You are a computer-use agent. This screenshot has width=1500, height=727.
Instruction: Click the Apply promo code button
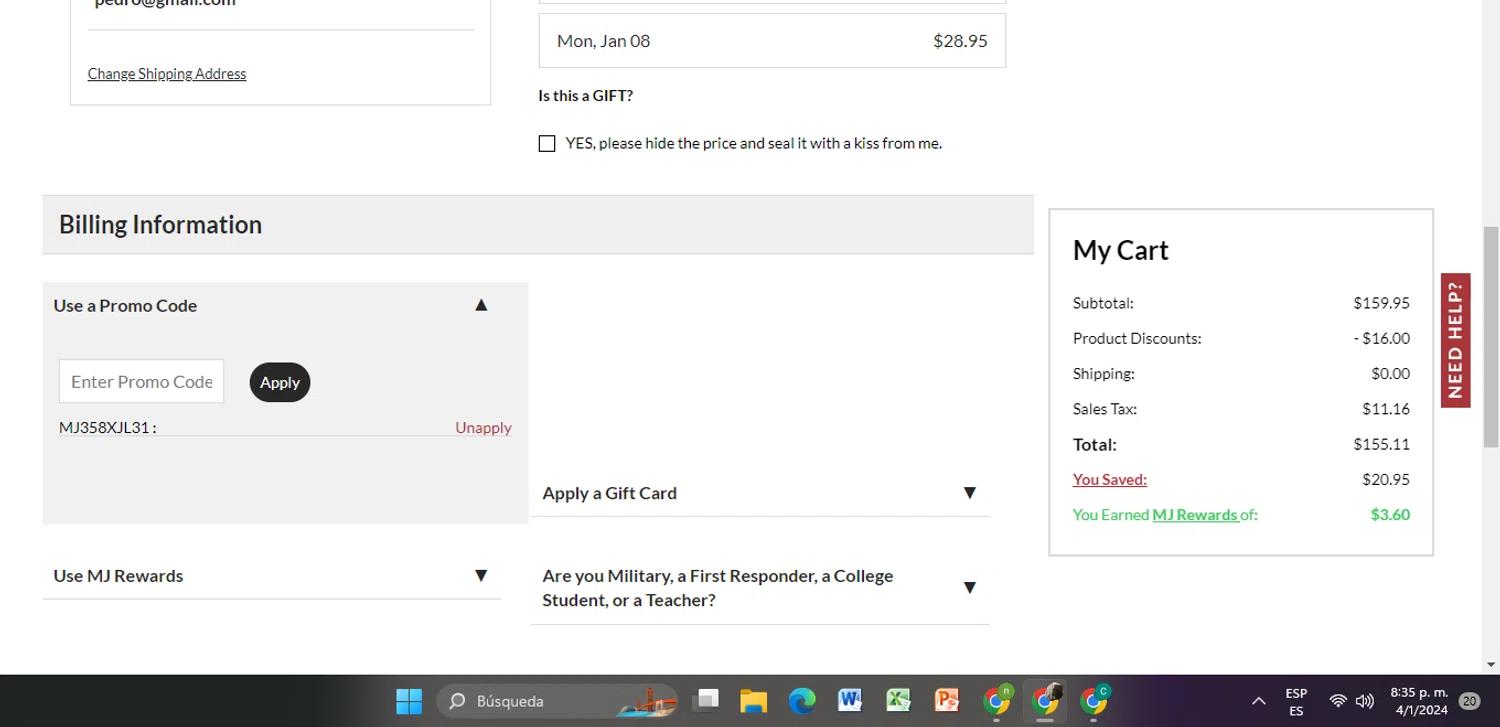tap(280, 382)
